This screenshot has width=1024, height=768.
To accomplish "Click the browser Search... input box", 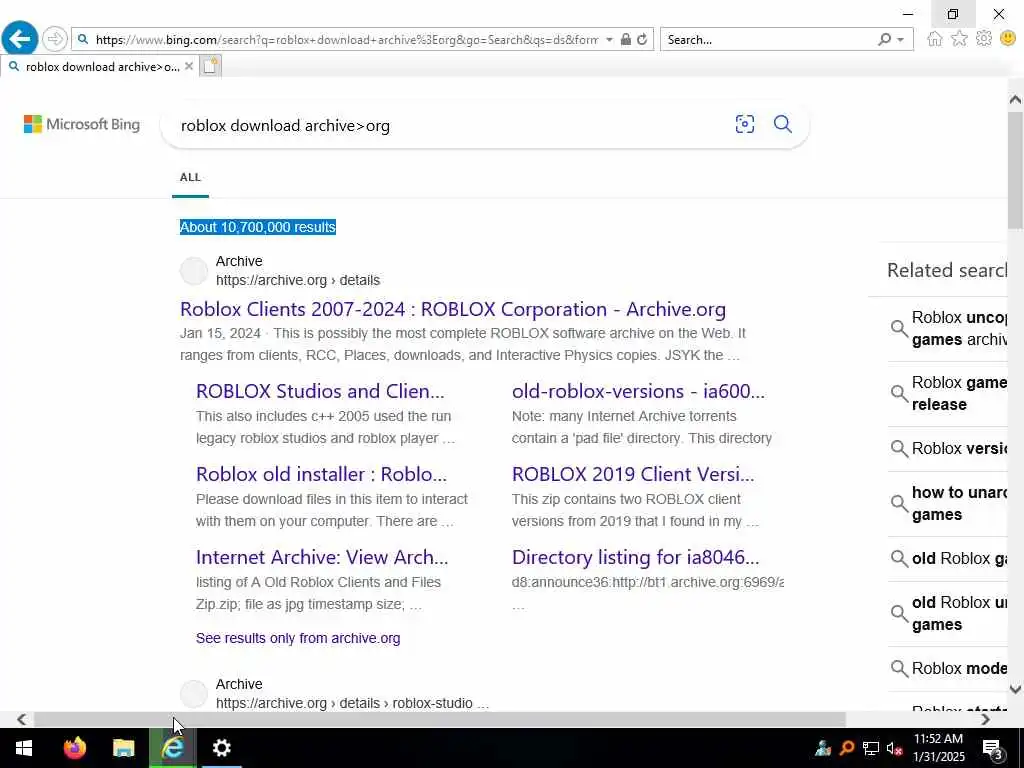I will (769, 40).
